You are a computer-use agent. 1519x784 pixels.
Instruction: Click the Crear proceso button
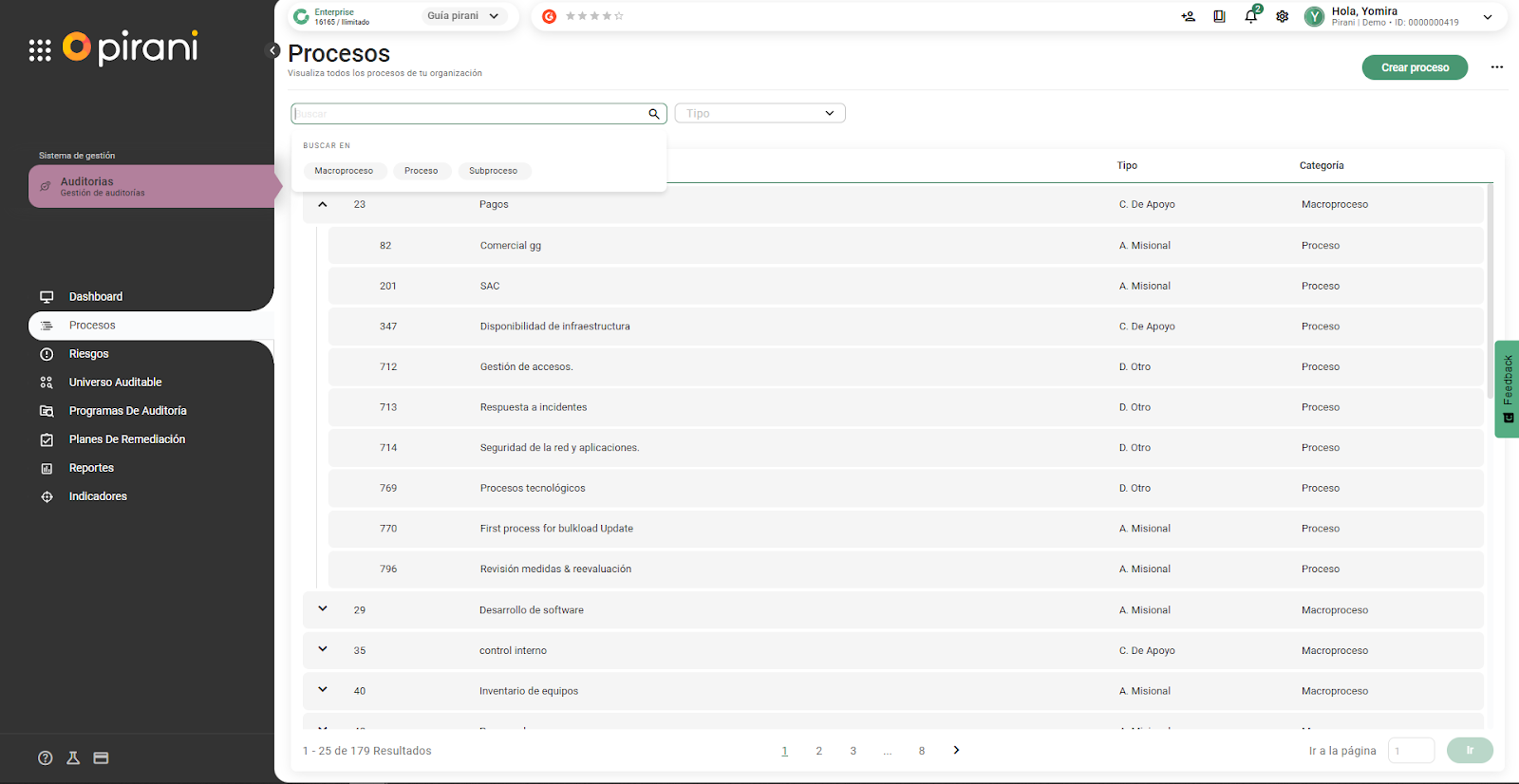[1414, 67]
